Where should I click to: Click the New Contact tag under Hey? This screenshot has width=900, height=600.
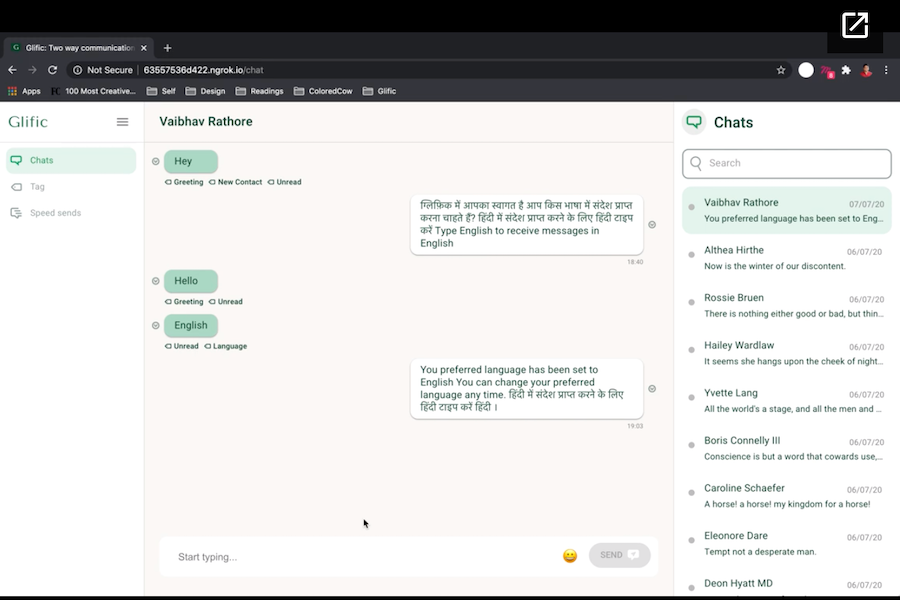(235, 182)
